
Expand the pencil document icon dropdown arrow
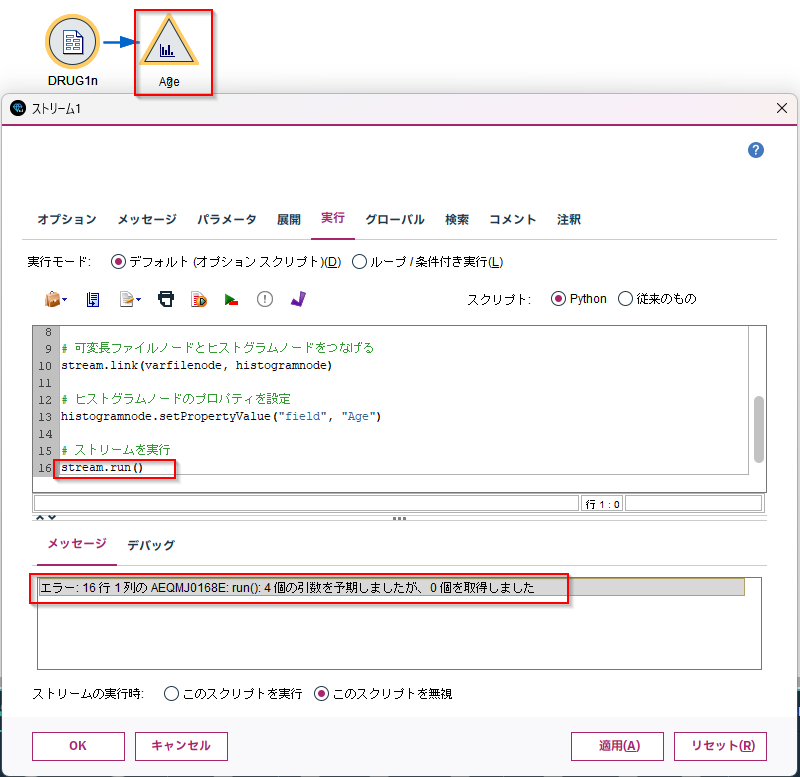[138, 299]
